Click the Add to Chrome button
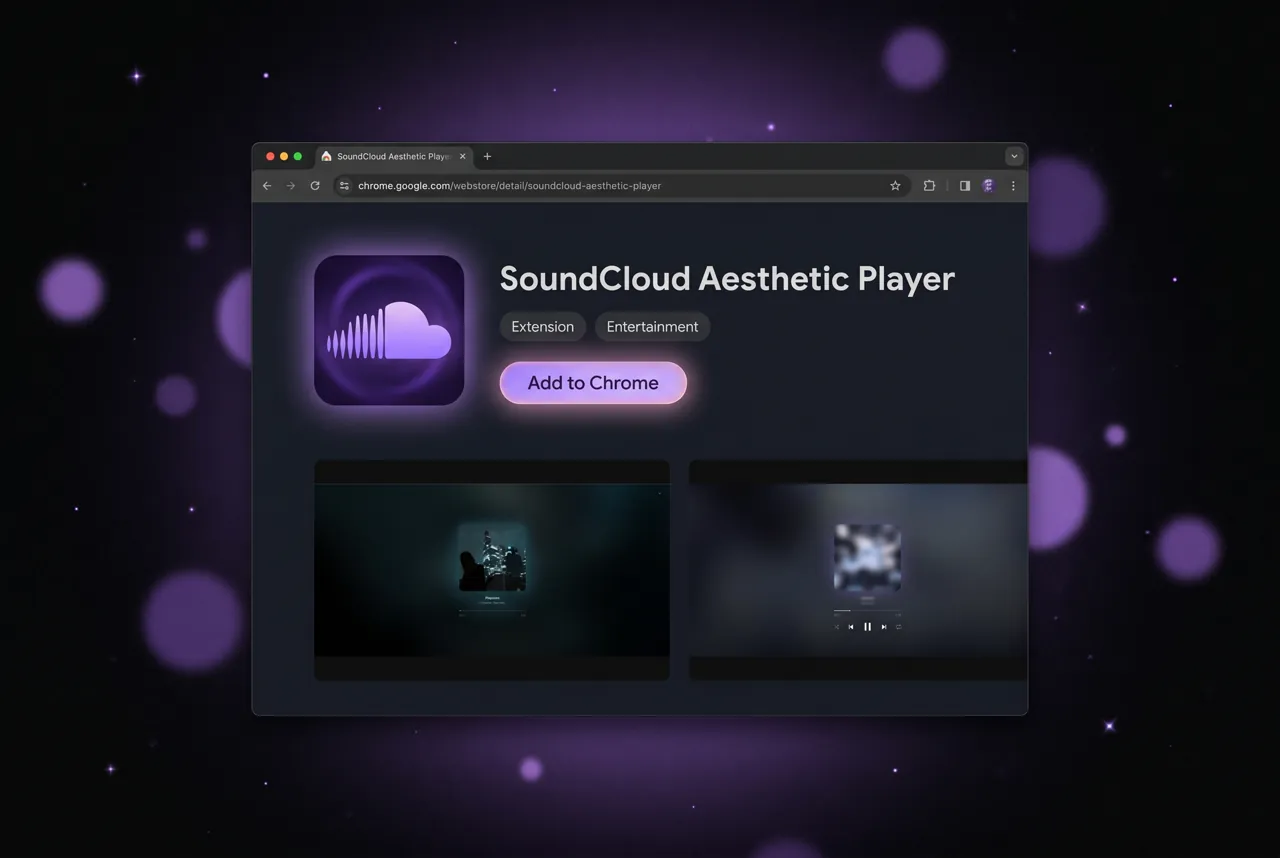This screenshot has width=1280, height=858. coord(593,383)
